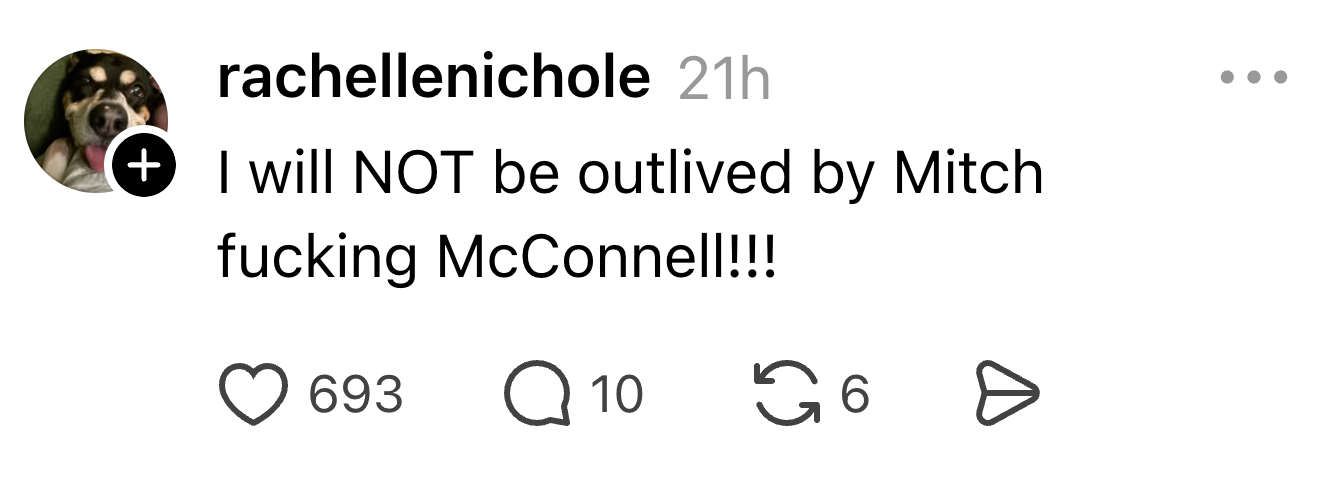This screenshot has height=480, width=1326.
Task: Click the word fucking in the post
Action: click(x=317, y=257)
